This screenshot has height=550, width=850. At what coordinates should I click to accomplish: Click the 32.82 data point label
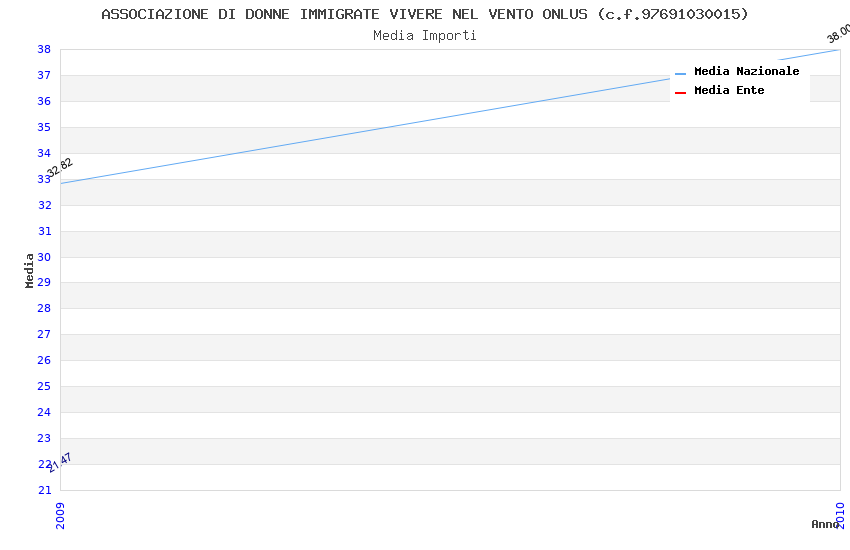pyautogui.click(x=60, y=167)
